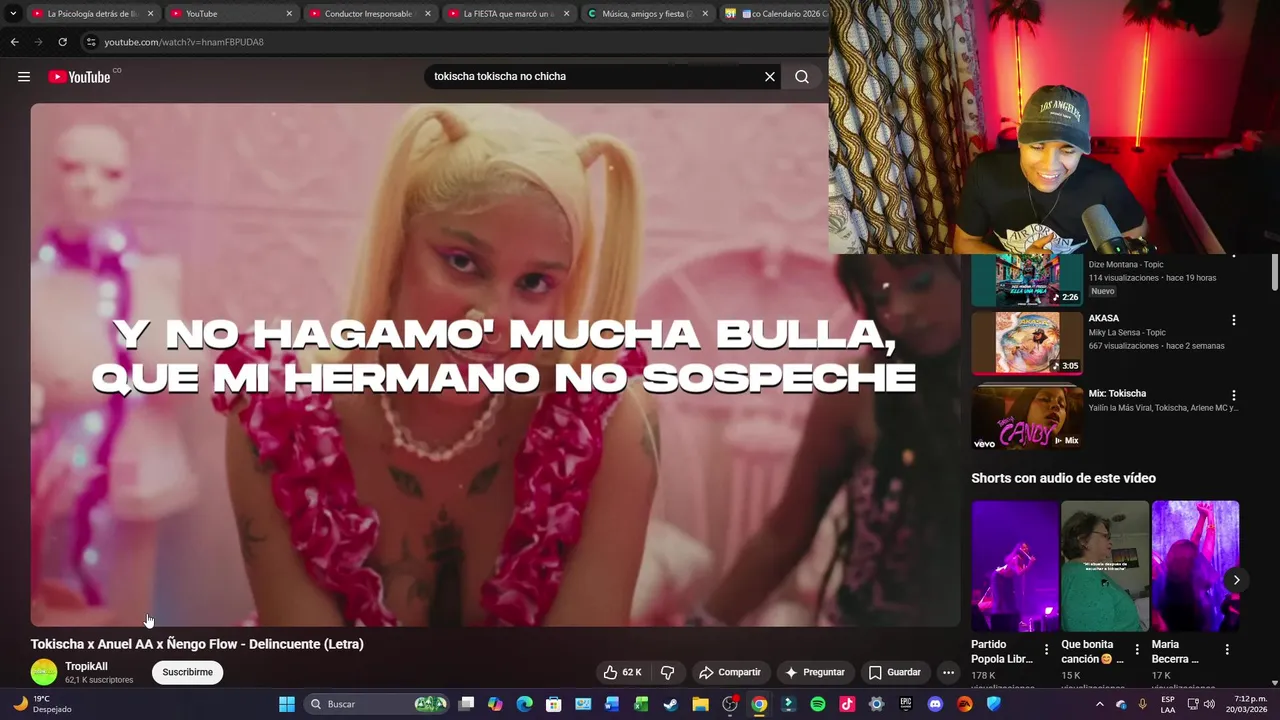Switch to 'La FIESTA que marcó un' tab

click(x=508, y=14)
